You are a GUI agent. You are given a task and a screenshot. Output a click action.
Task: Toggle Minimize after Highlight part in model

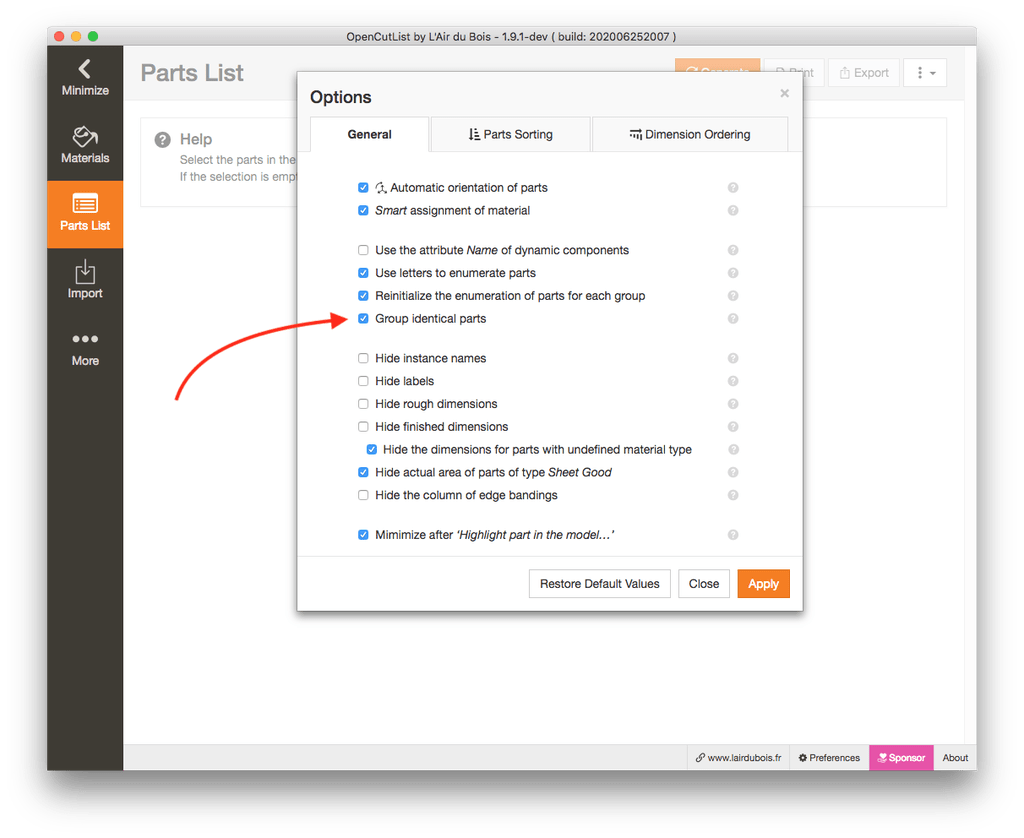coord(363,535)
